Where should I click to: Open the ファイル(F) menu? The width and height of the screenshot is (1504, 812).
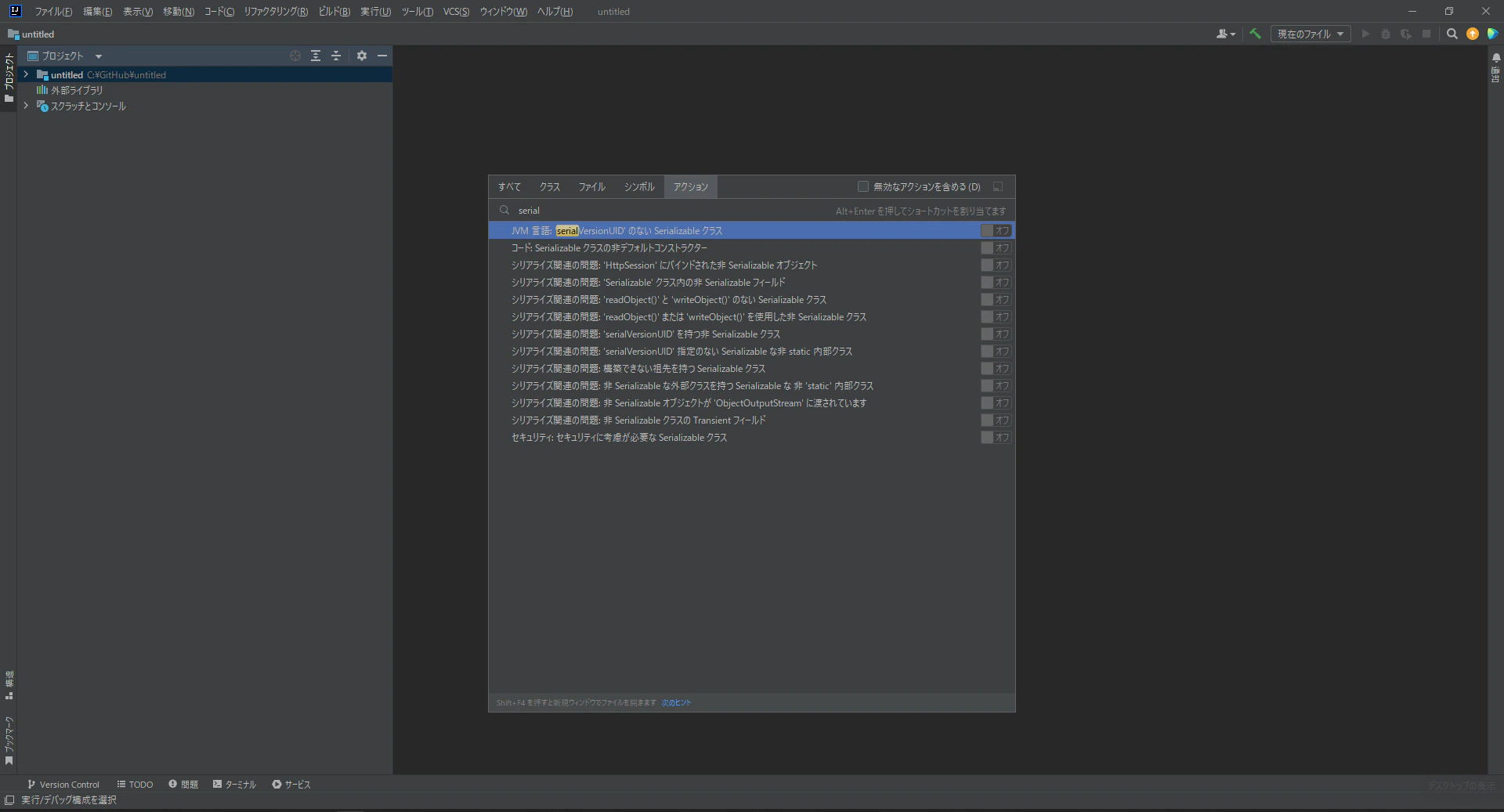pos(53,12)
